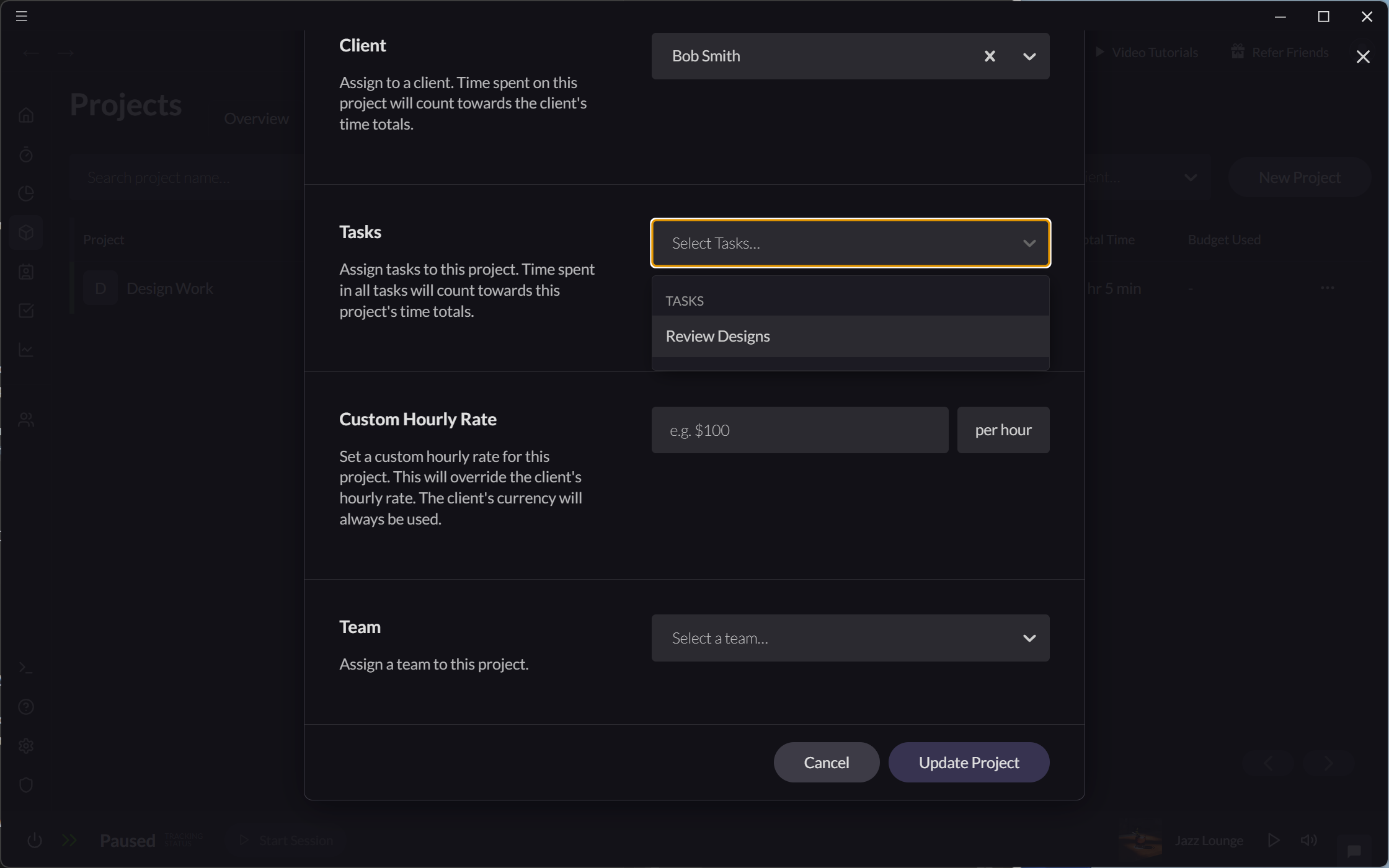
Task: Open the timer icon in sidebar
Action: [26, 154]
